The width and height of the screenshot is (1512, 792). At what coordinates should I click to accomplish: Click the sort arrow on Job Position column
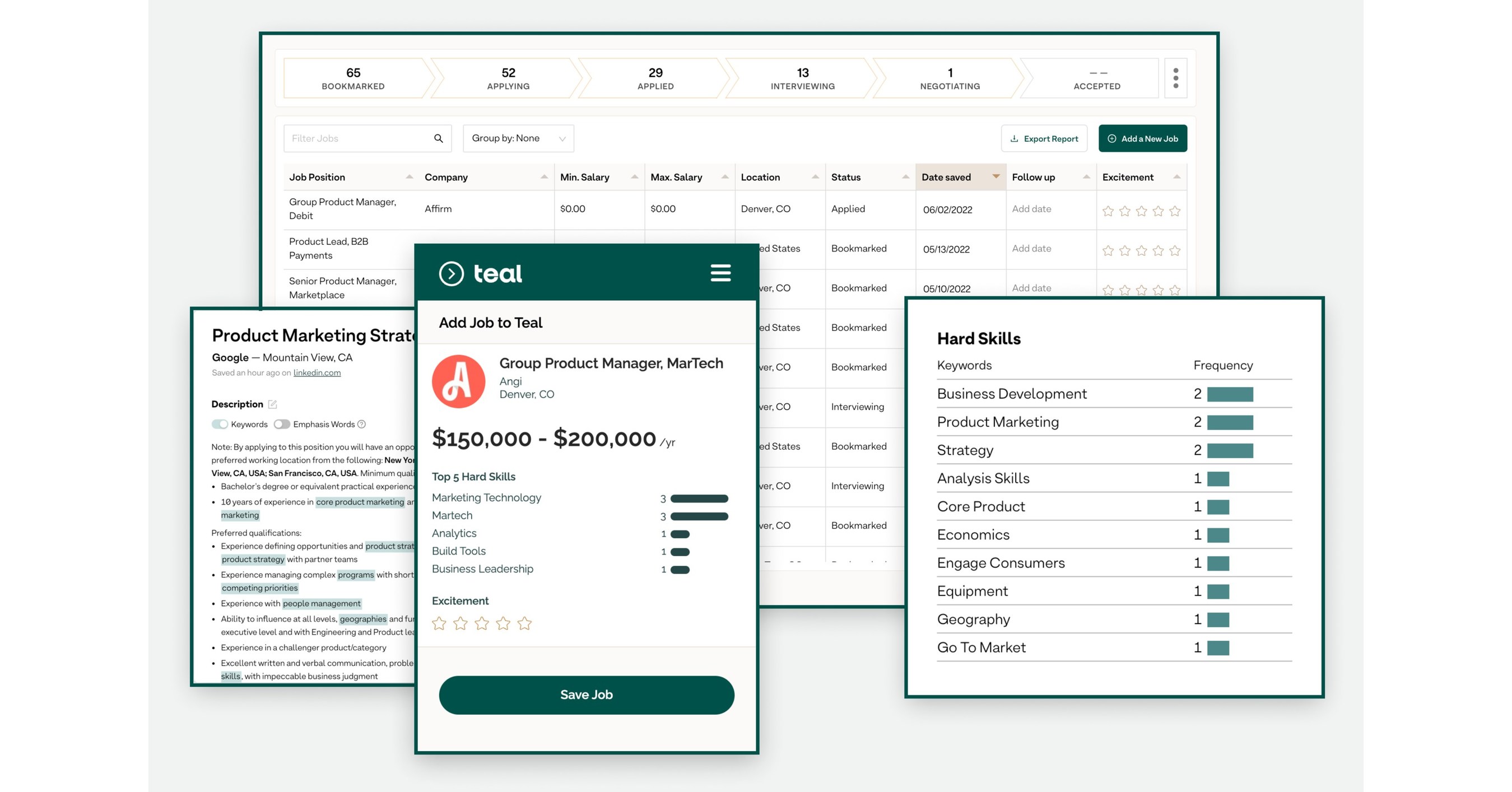(x=411, y=176)
